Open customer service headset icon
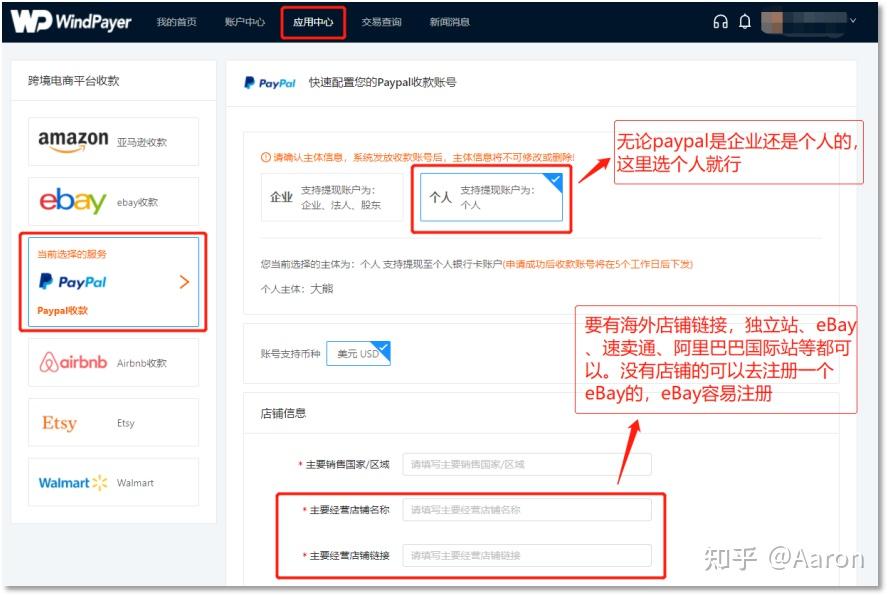Screen dimensions: 888x595 [x=720, y=22]
